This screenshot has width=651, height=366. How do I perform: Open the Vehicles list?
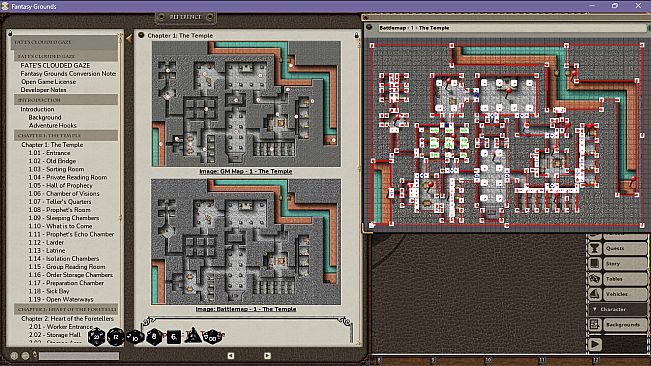coord(624,294)
